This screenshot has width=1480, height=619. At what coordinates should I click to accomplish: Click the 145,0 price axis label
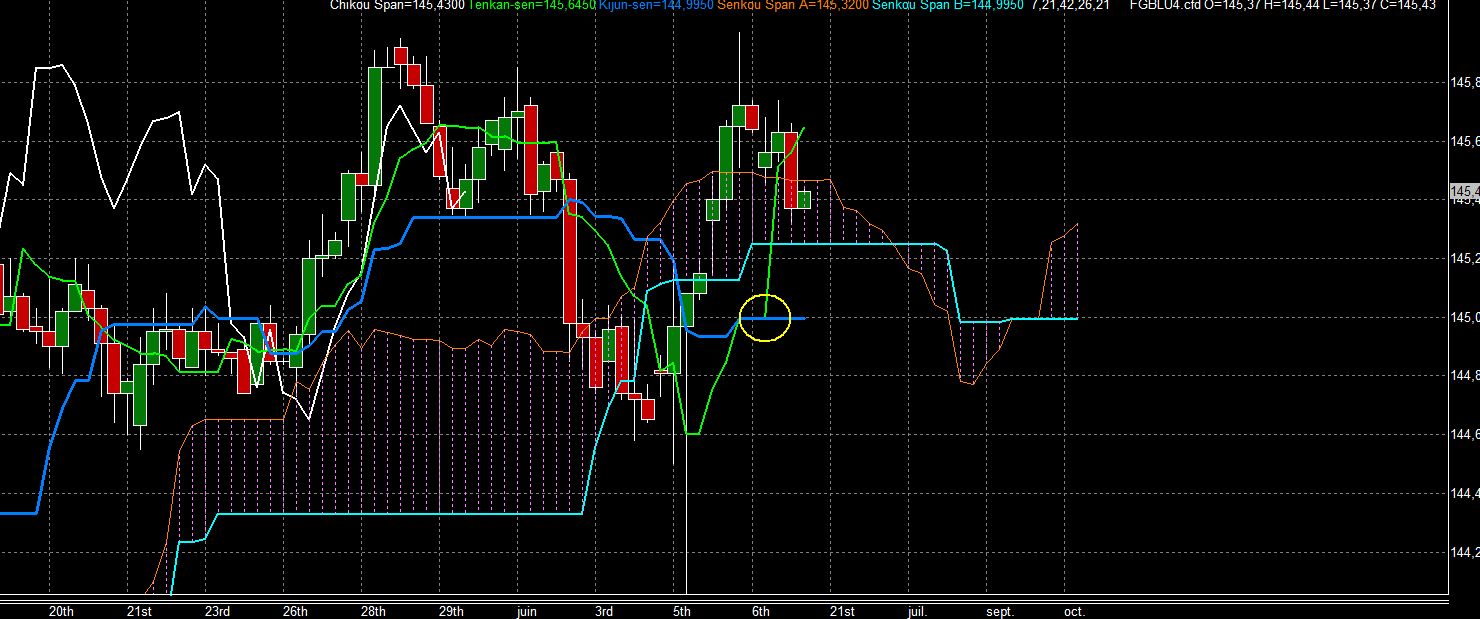point(1464,318)
